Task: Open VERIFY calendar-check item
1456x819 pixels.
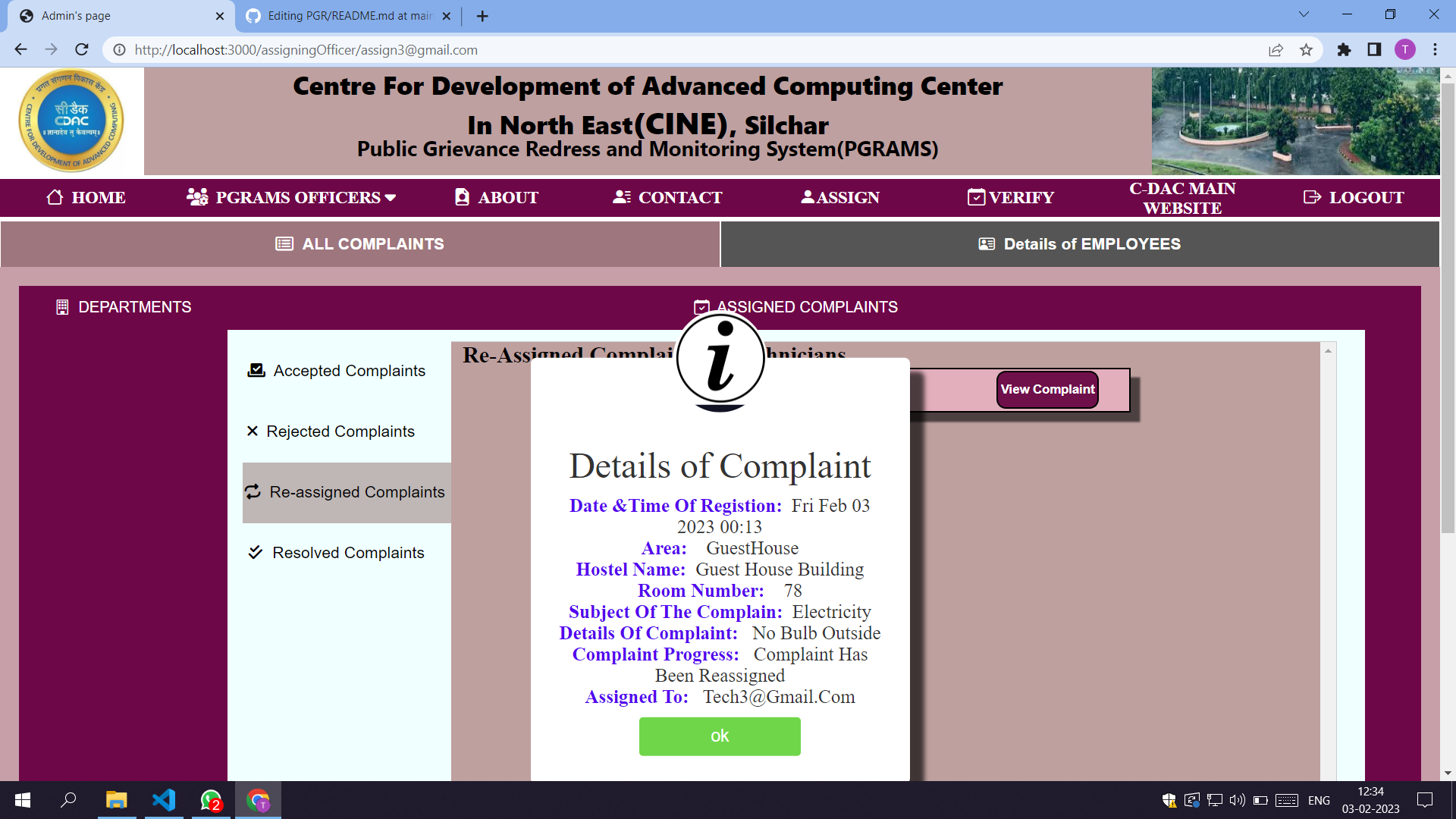Action: (1010, 197)
